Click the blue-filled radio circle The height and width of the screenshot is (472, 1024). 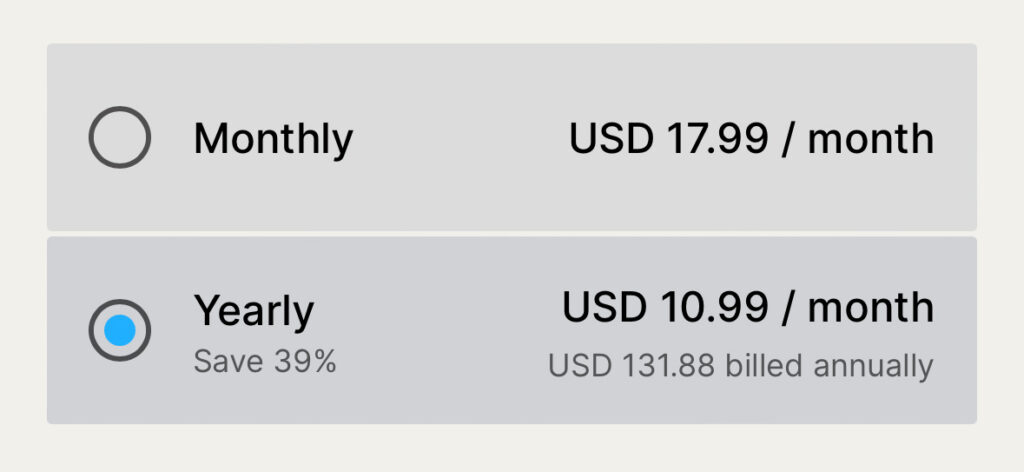[x=120, y=330]
